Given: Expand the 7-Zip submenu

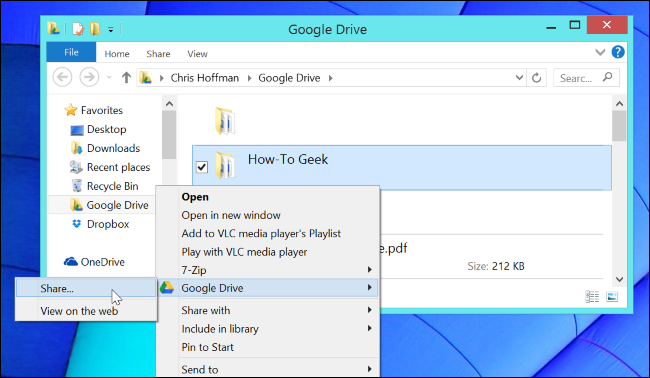Looking at the screenshot, I should (268, 270).
